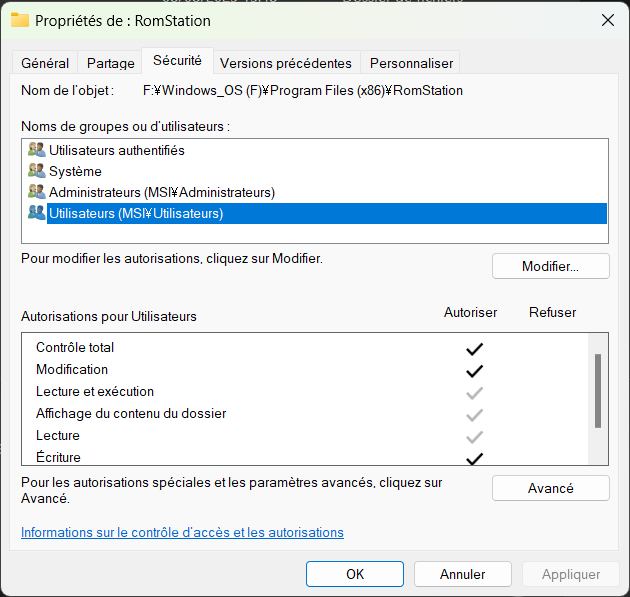630x597 pixels.
Task: Click the Utilisateurs (MSI) group icon
Action: (x=37, y=213)
